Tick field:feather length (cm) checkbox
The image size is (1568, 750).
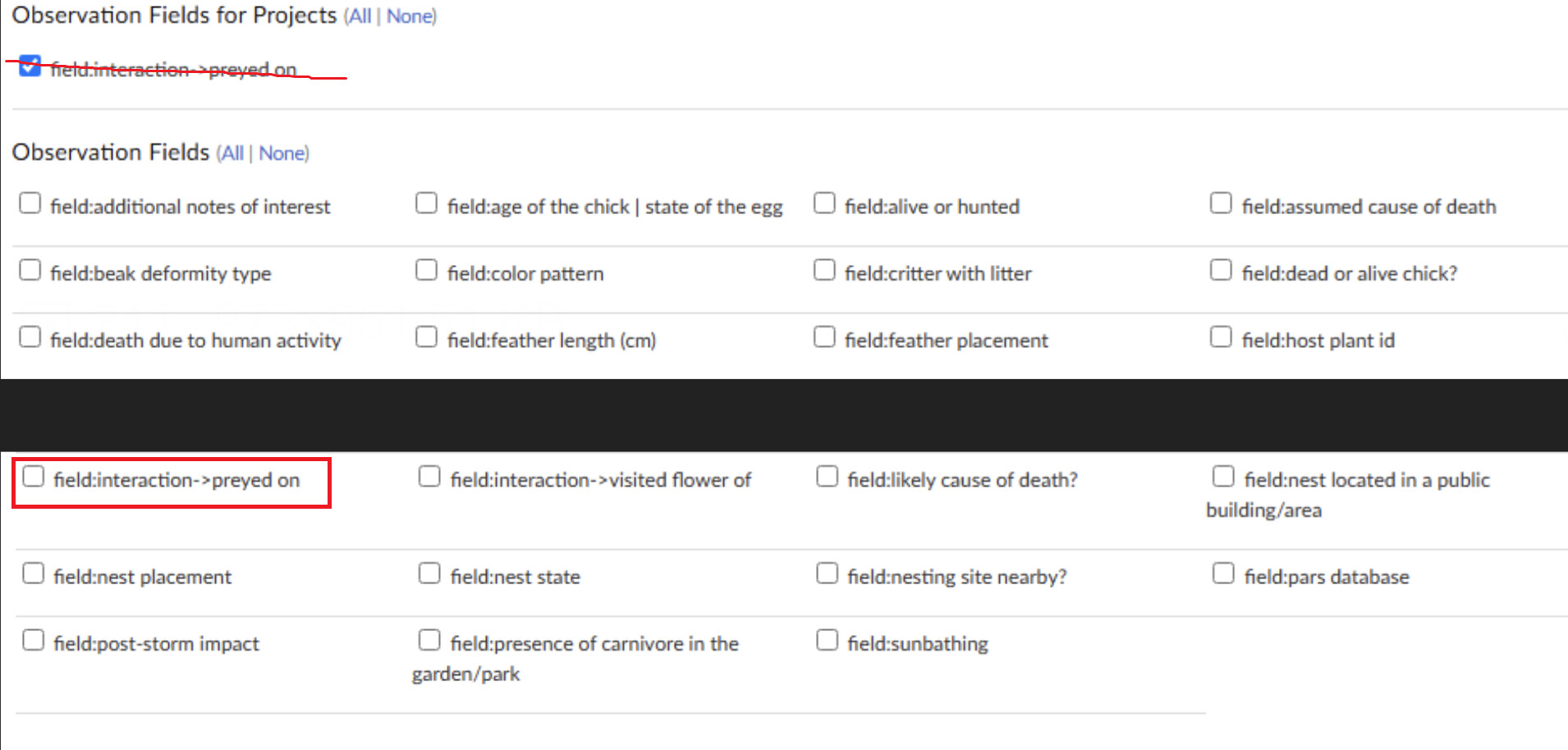click(427, 337)
